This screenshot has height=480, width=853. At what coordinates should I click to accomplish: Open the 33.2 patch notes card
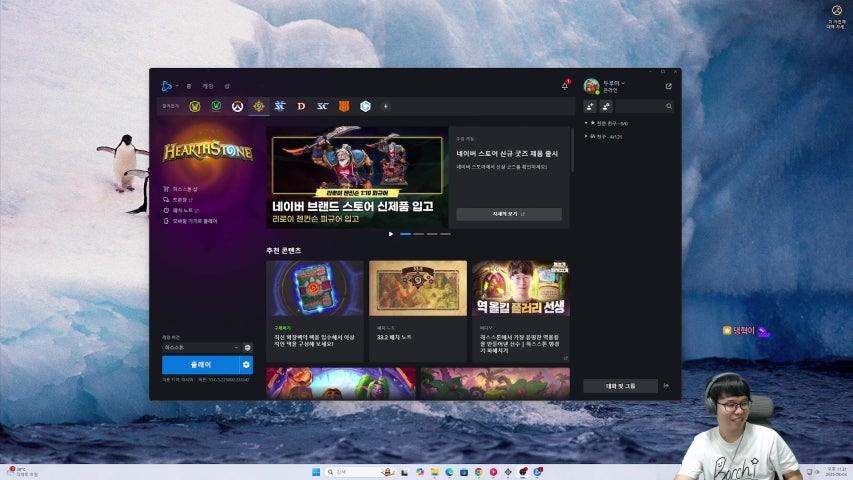tap(418, 311)
